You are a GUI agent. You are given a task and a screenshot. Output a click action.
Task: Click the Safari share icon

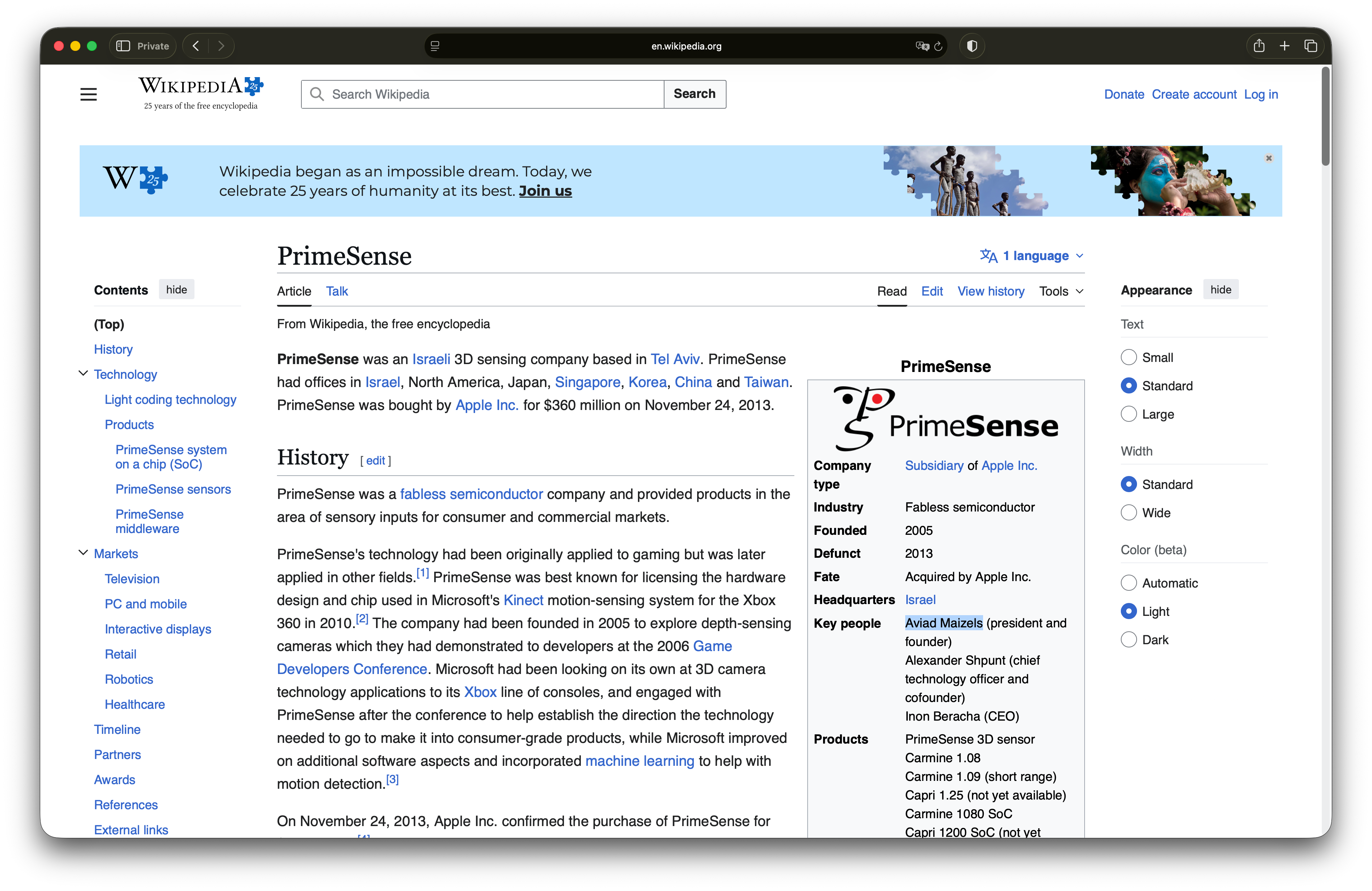1259,46
